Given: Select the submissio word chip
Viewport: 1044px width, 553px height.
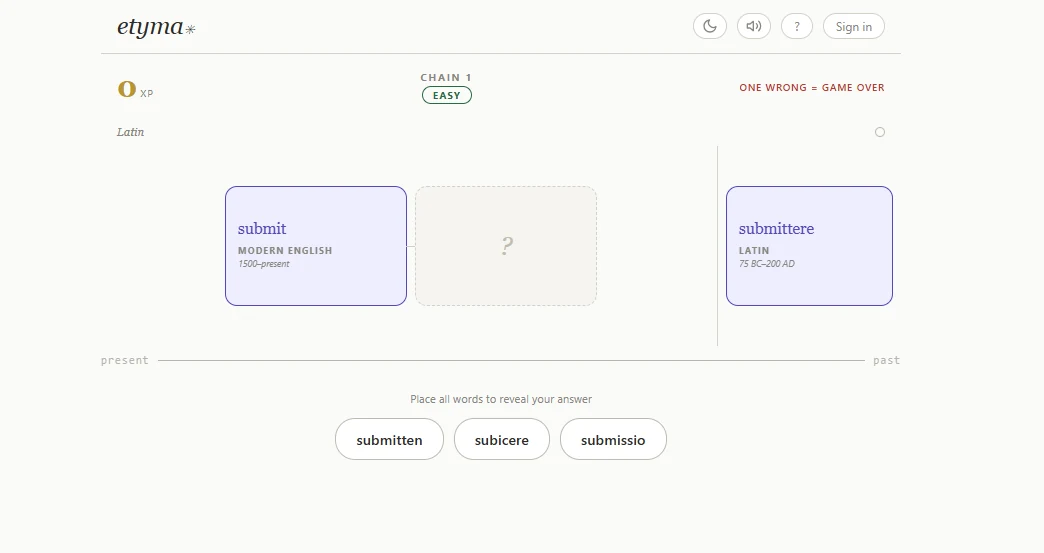Looking at the screenshot, I should (613, 439).
